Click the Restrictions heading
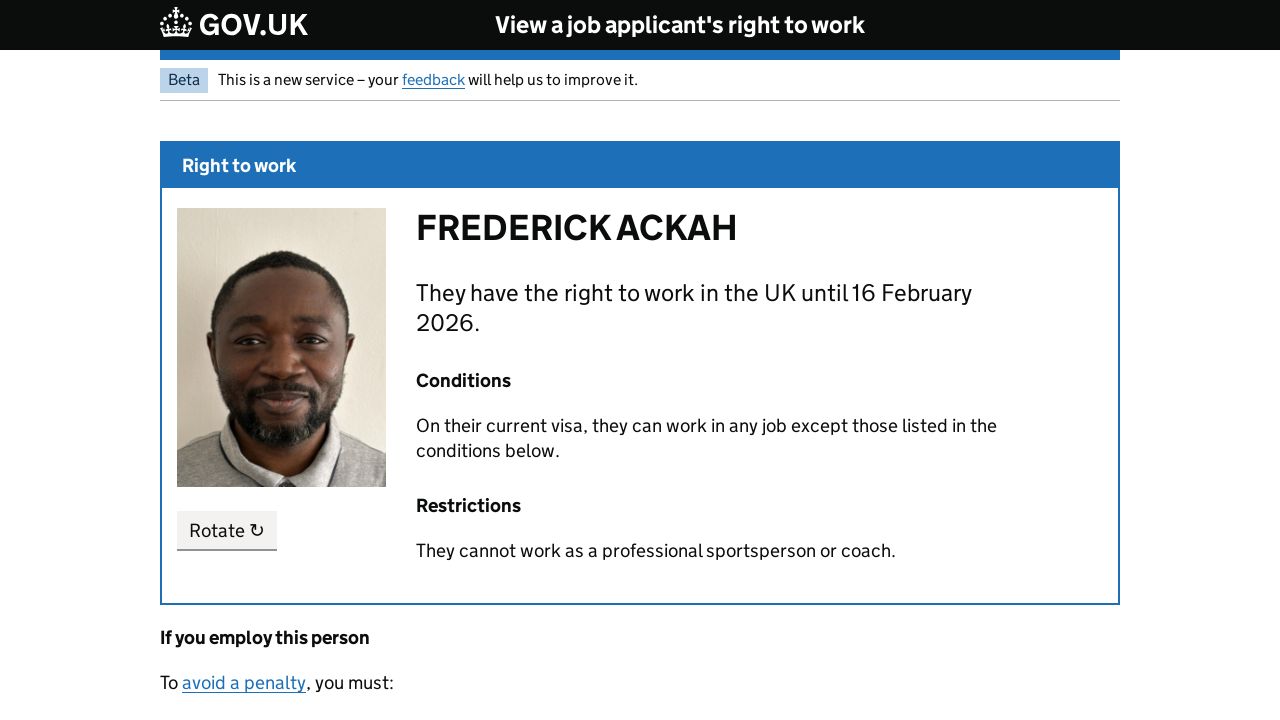Viewport: 1280px width, 720px height. 468,506
